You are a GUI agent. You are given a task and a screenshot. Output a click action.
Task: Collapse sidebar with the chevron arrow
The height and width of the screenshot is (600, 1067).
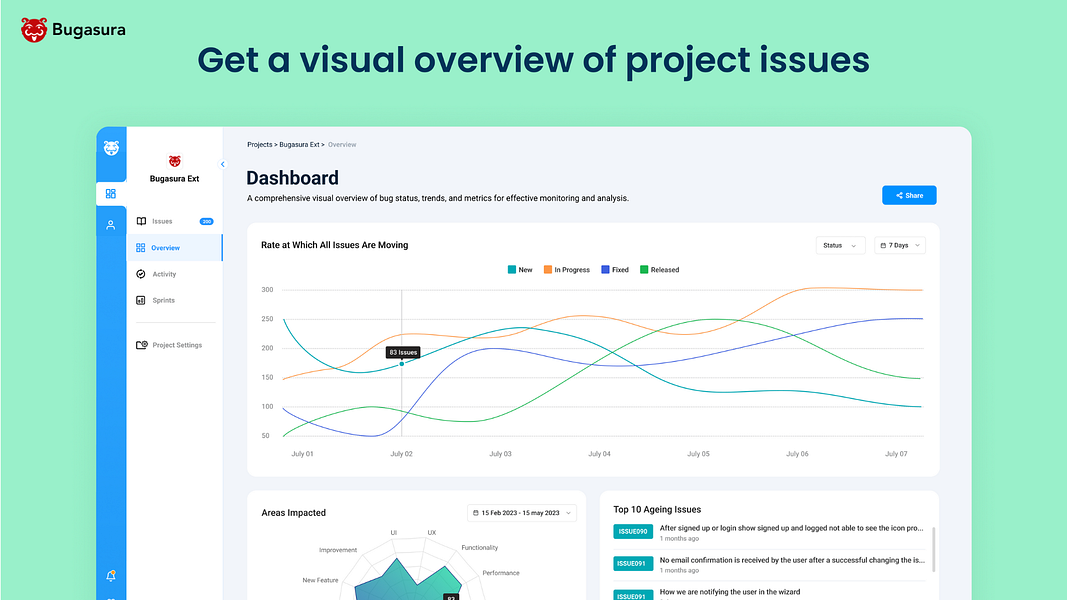(x=223, y=164)
